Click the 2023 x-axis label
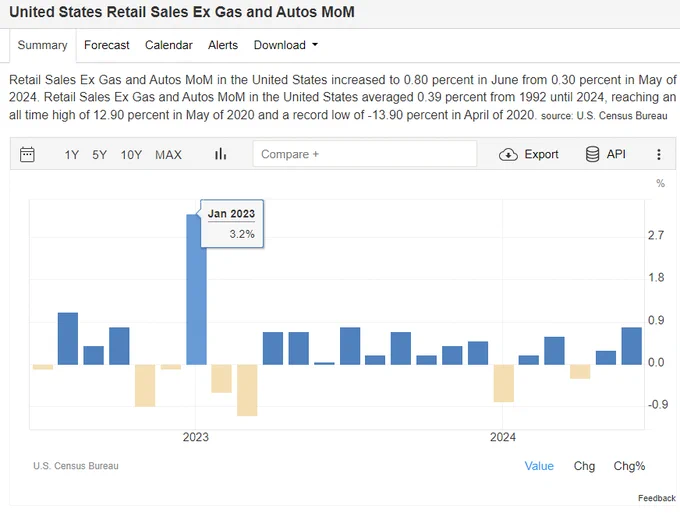The width and height of the screenshot is (680, 516). pos(196,437)
